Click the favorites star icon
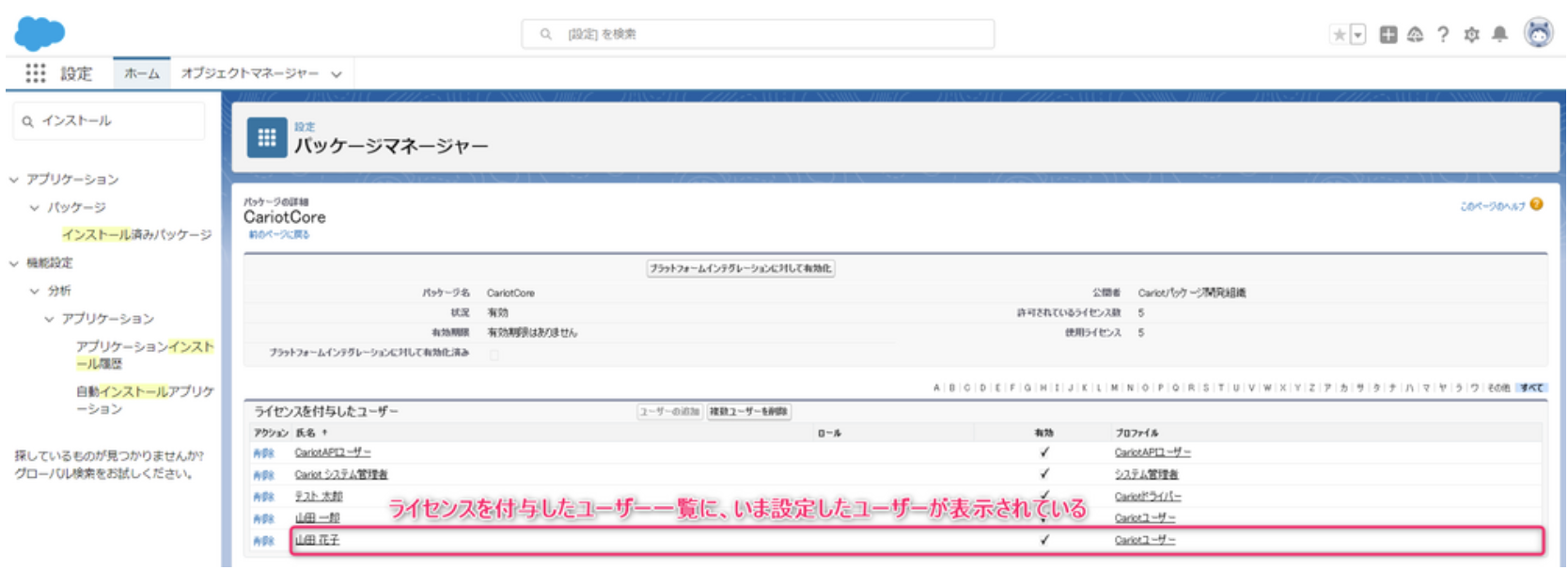 (x=1339, y=35)
